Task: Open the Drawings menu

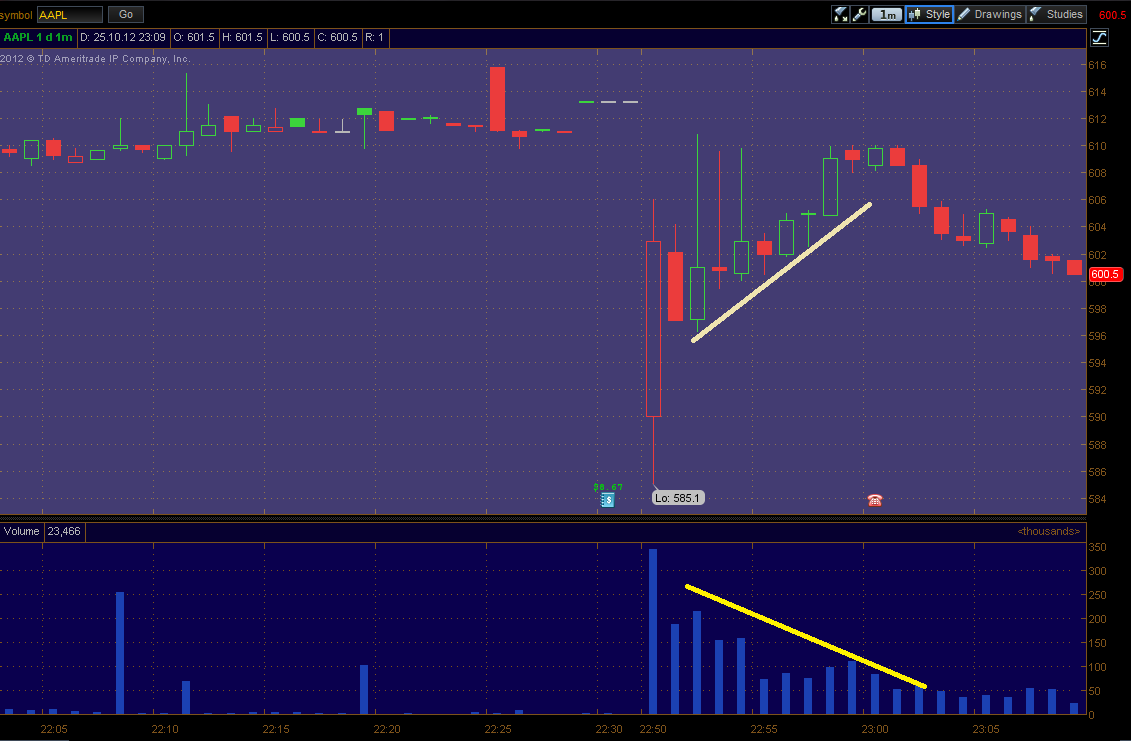Action: 990,14
